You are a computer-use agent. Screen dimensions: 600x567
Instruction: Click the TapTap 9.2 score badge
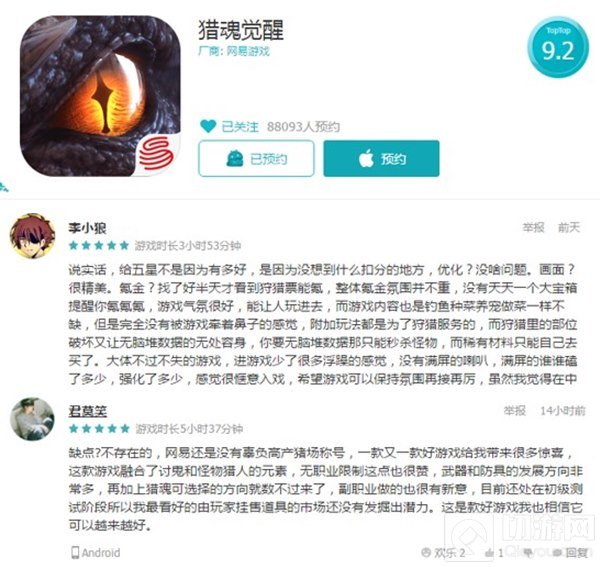click(x=558, y=47)
